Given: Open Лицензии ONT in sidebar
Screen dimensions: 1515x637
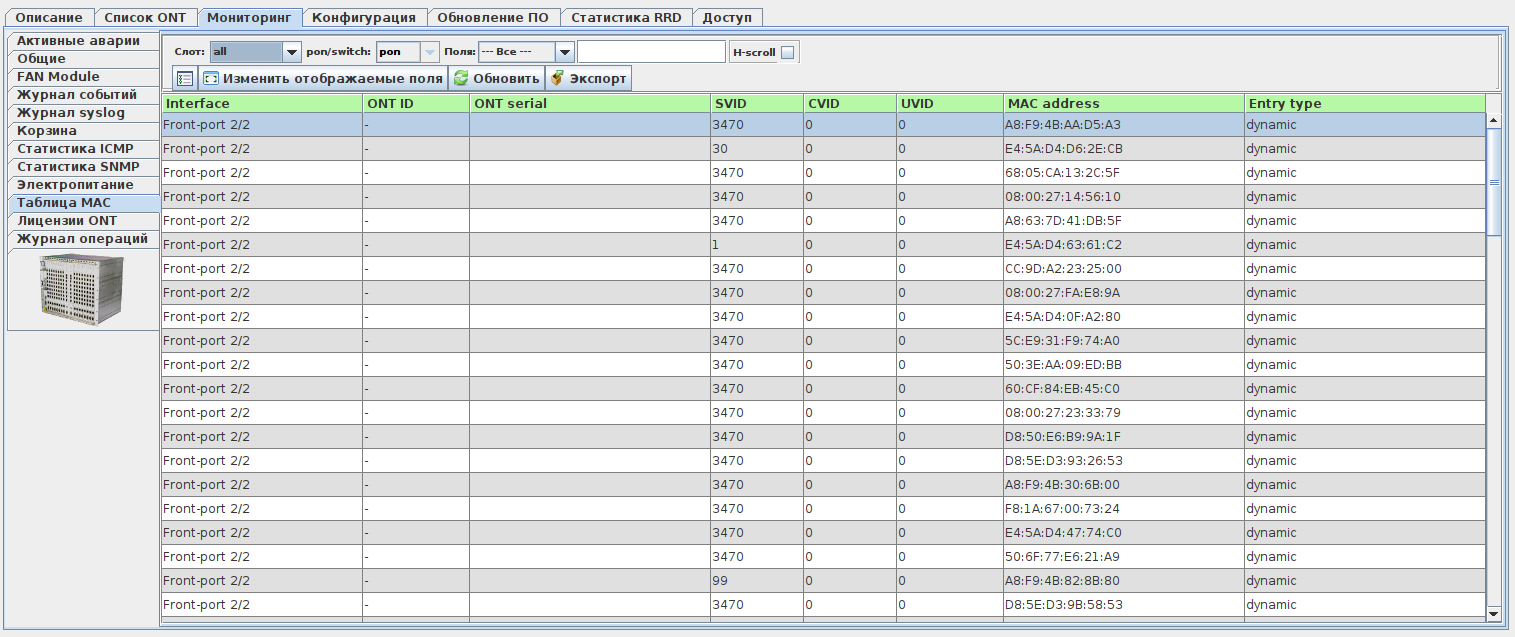Looking at the screenshot, I should [x=83, y=221].
